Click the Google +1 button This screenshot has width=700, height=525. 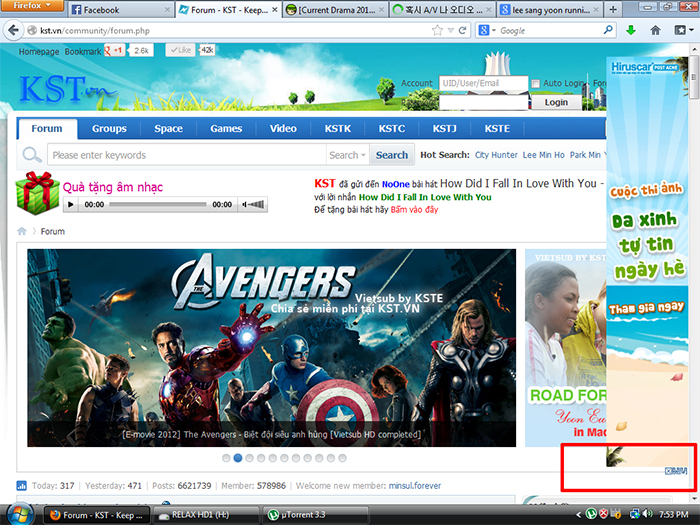(114, 50)
